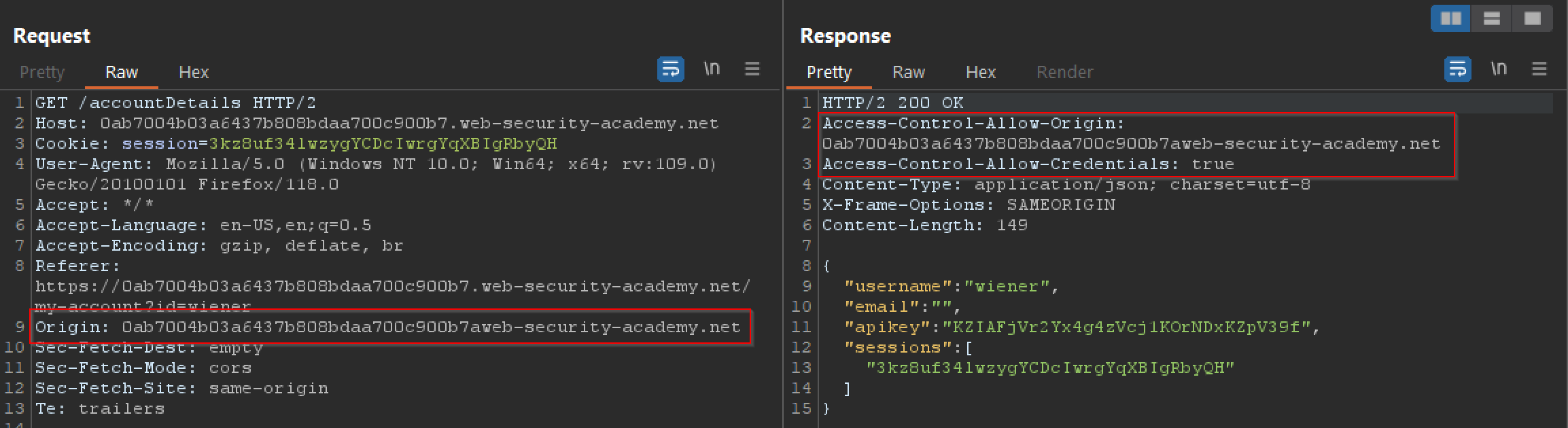Switch Response view to Raw tab
This screenshot has height=428, width=1568.
(908, 73)
